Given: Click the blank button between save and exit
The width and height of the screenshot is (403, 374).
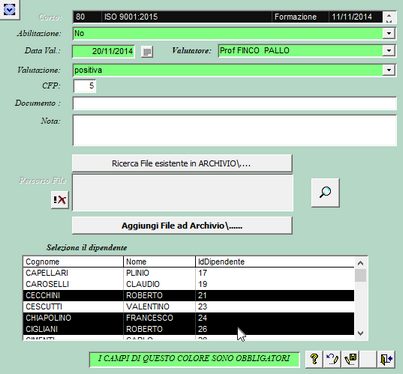Looking at the screenshot, I should [x=368, y=359].
